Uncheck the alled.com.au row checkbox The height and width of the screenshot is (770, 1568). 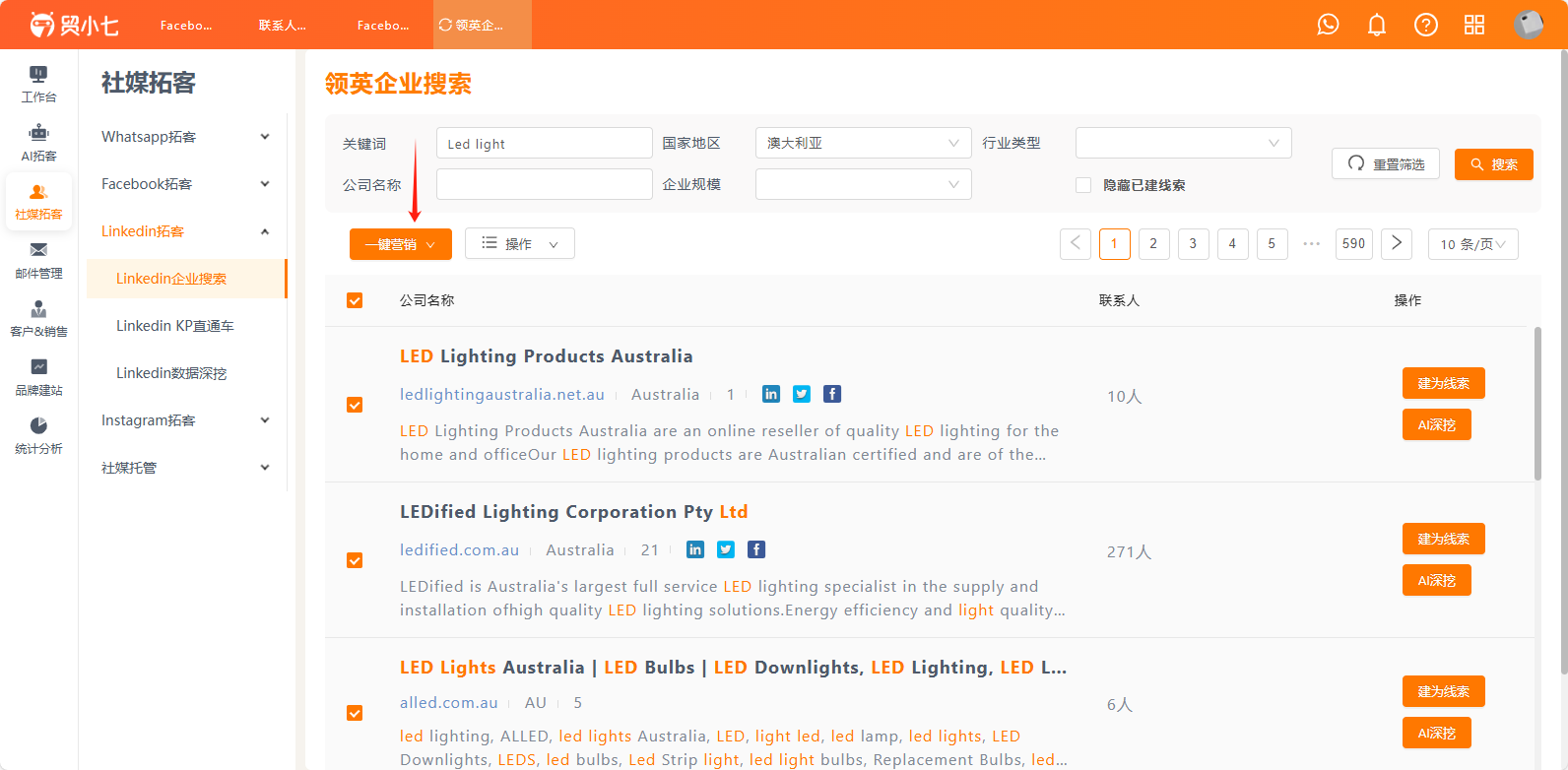point(355,713)
